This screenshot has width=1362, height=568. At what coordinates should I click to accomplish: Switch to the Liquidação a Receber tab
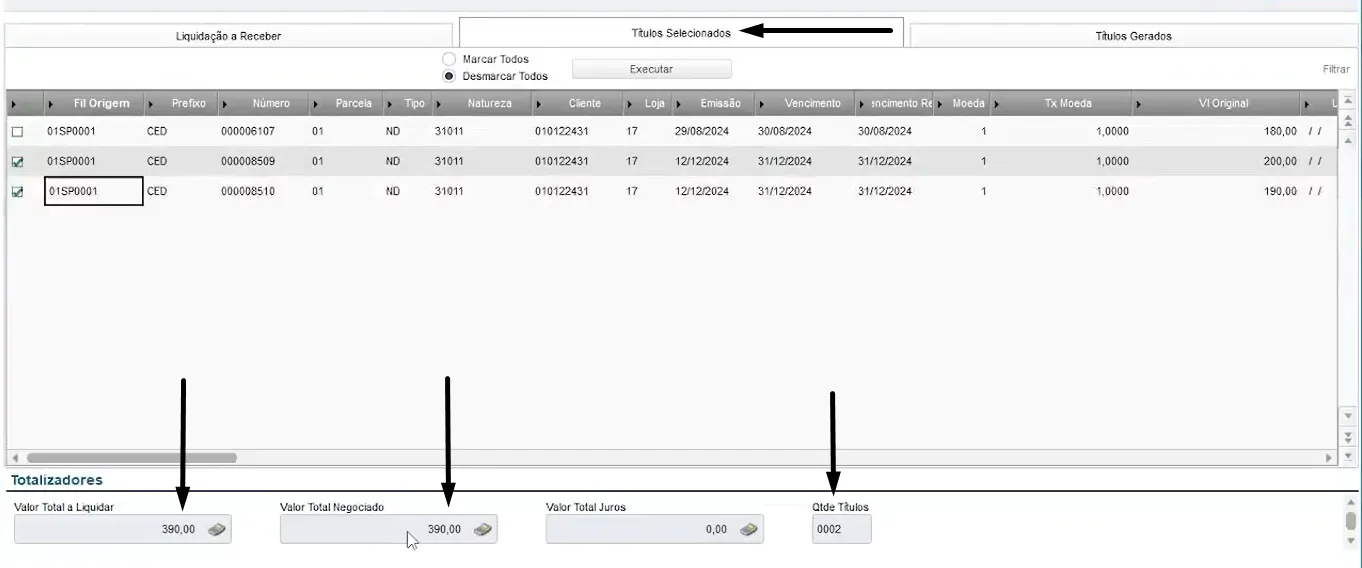(x=229, y=36)
